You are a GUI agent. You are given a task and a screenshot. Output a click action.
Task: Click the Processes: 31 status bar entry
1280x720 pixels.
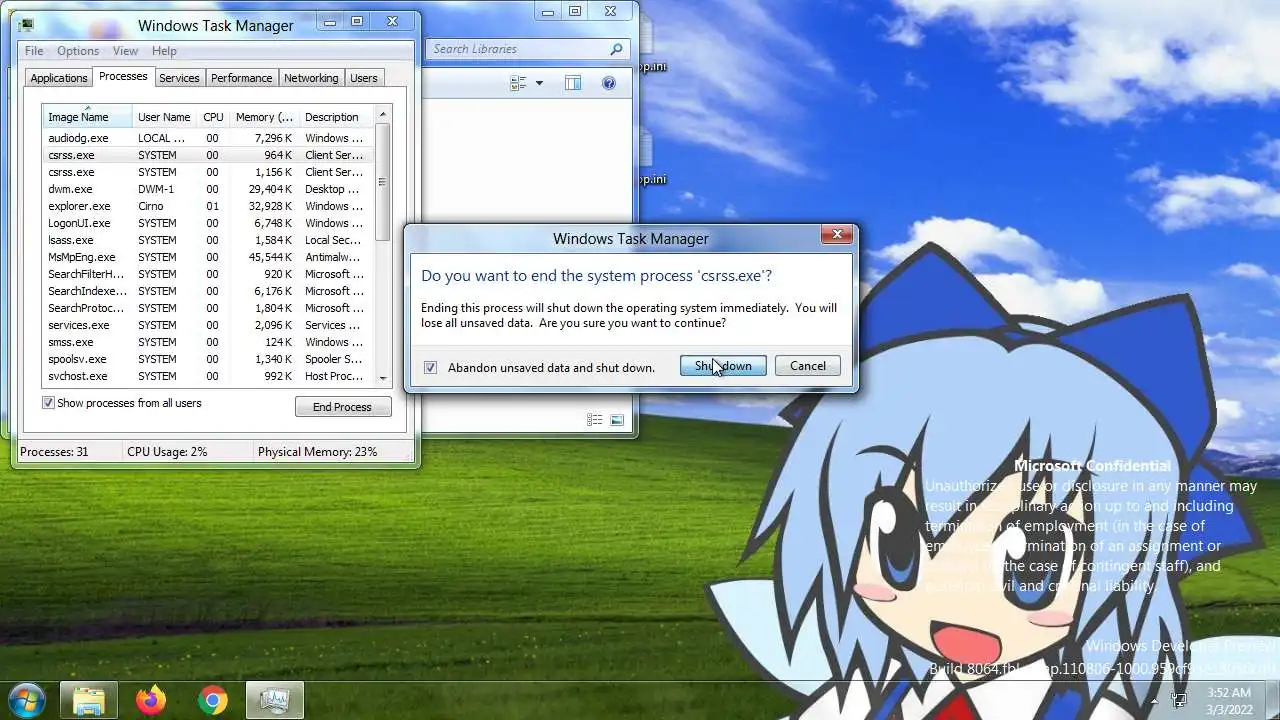pos(54,452)
